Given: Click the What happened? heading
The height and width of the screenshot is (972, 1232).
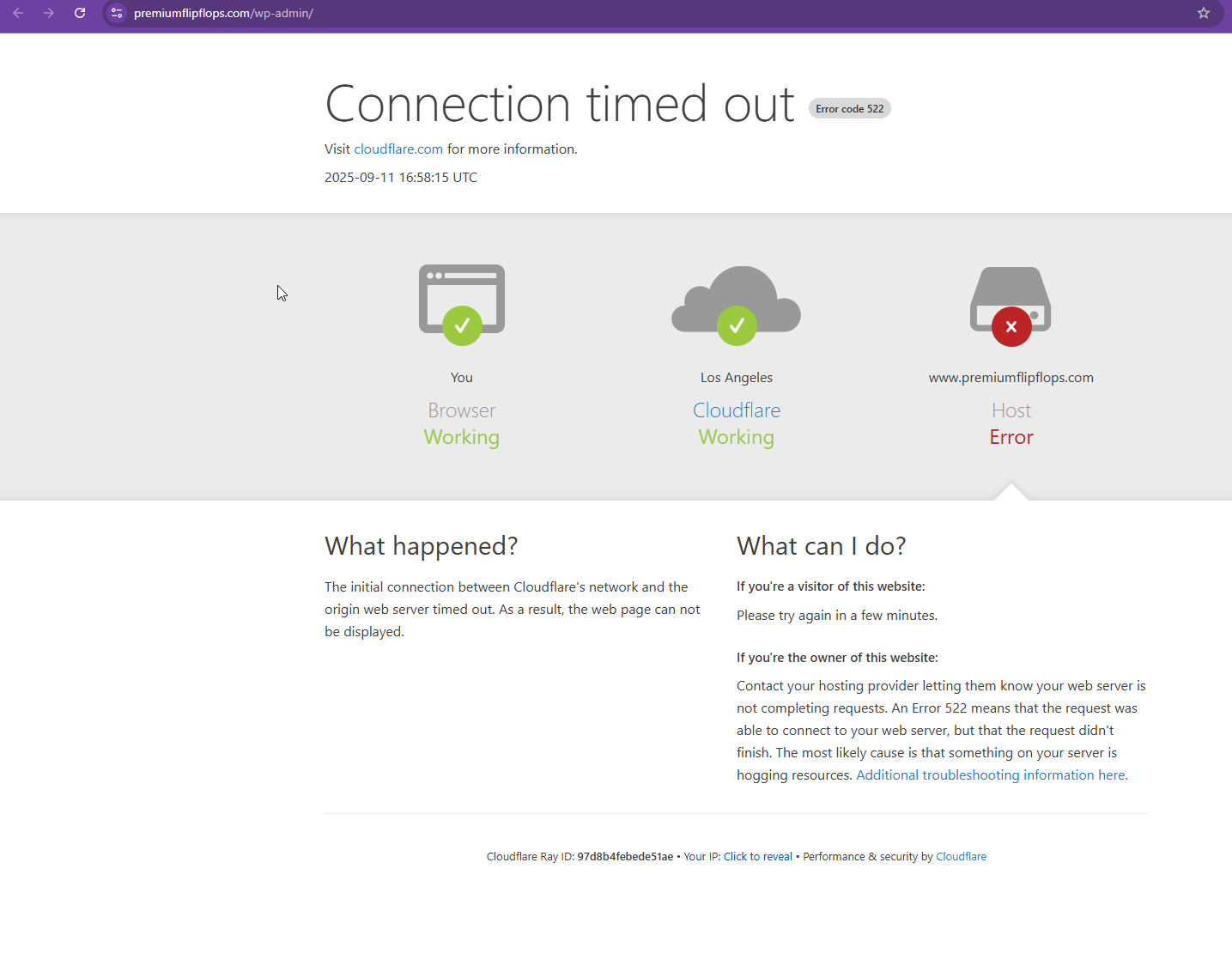Looking at the screenshot, I should 421,546.
